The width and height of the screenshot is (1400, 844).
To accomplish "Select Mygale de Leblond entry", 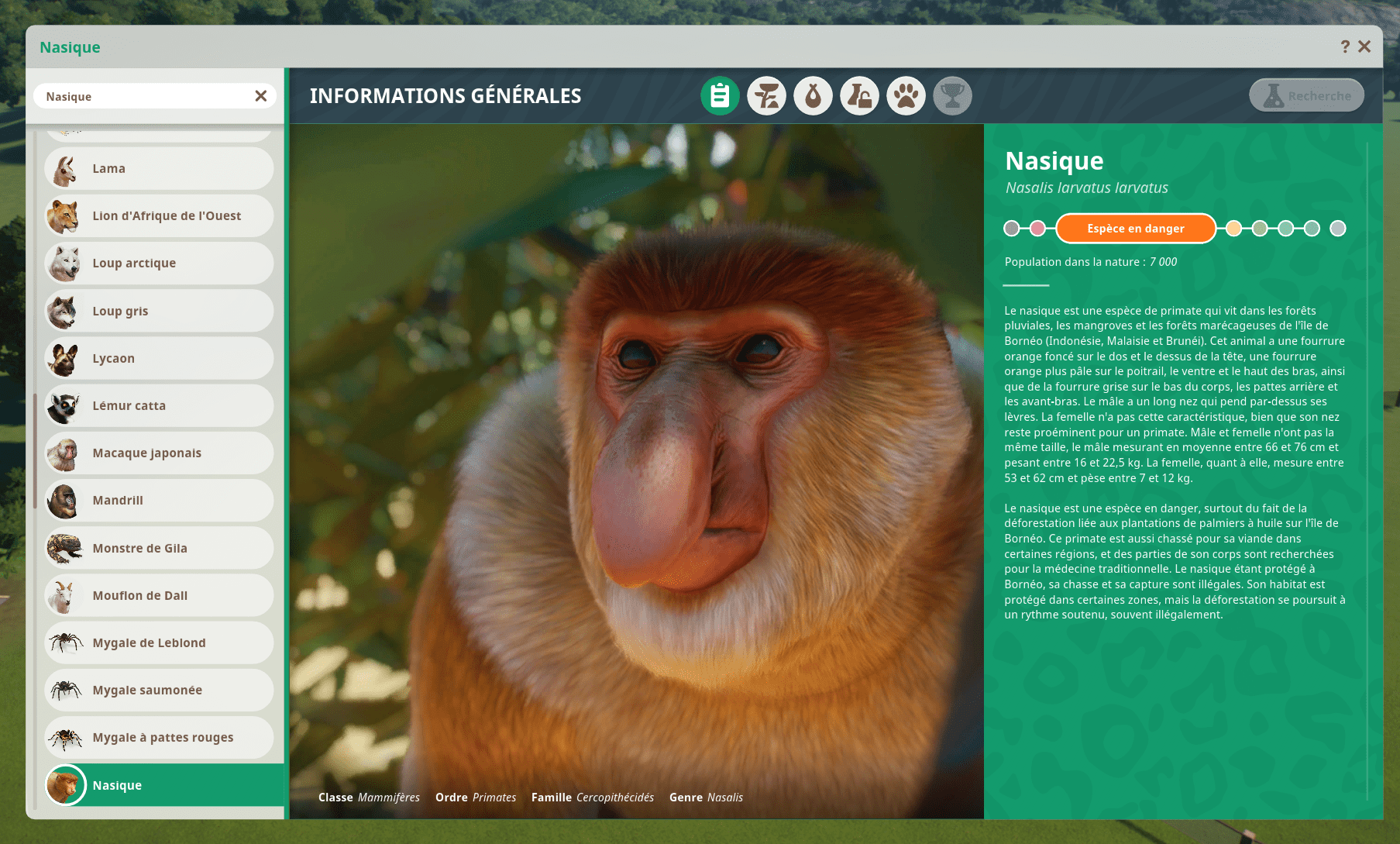I will pyautogui.click(x=159, y=642).
